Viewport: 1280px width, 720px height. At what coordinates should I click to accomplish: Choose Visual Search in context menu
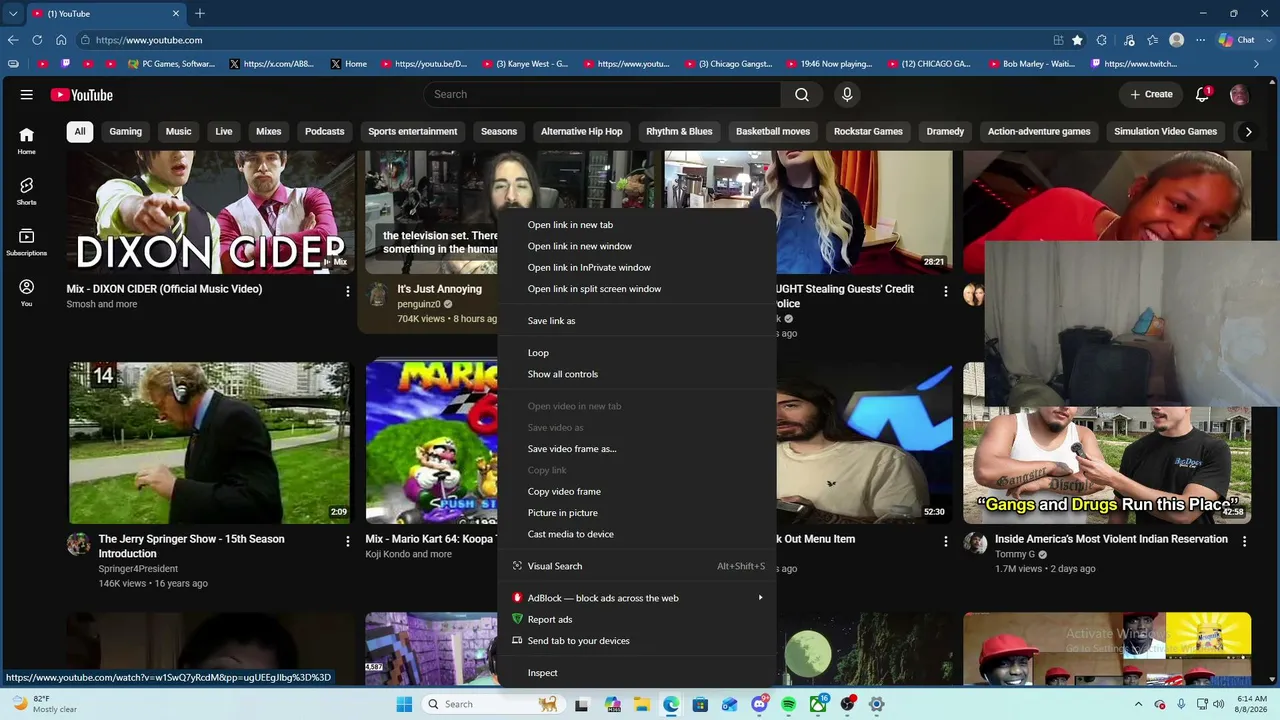click(x=637, y=566)
